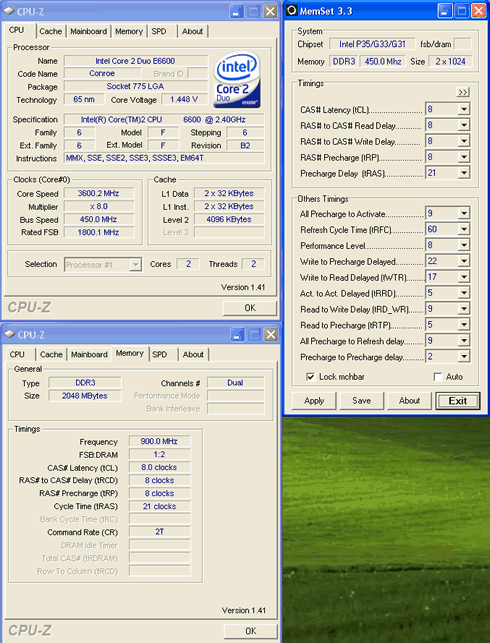Open Precharge to Precharge delay dropdown

pyautogui.click(x=464, y=356)
